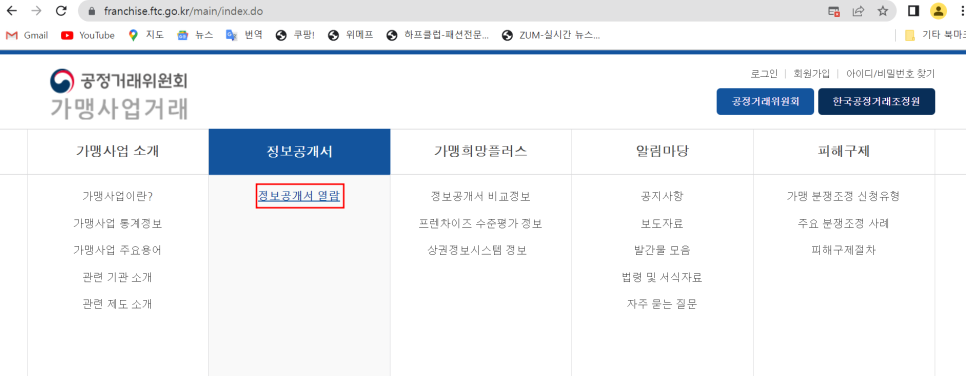
Task: Open the 뉴스 bookmark
Action: click(195, 35)
